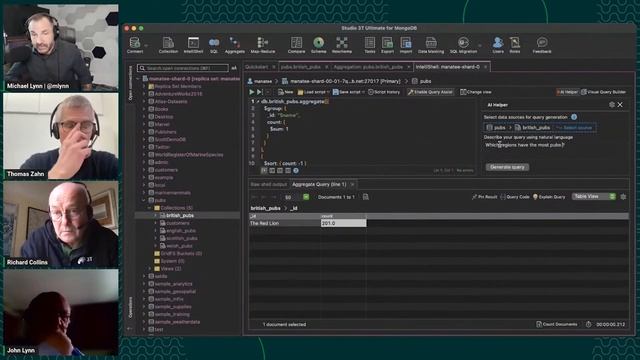
Task: Click the Select source link
Action: 574,128
